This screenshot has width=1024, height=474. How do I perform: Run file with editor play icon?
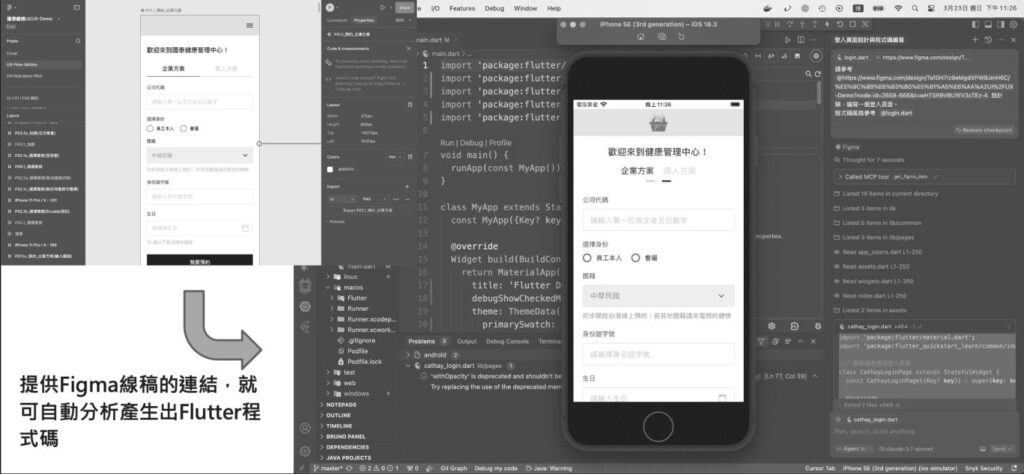788,40
